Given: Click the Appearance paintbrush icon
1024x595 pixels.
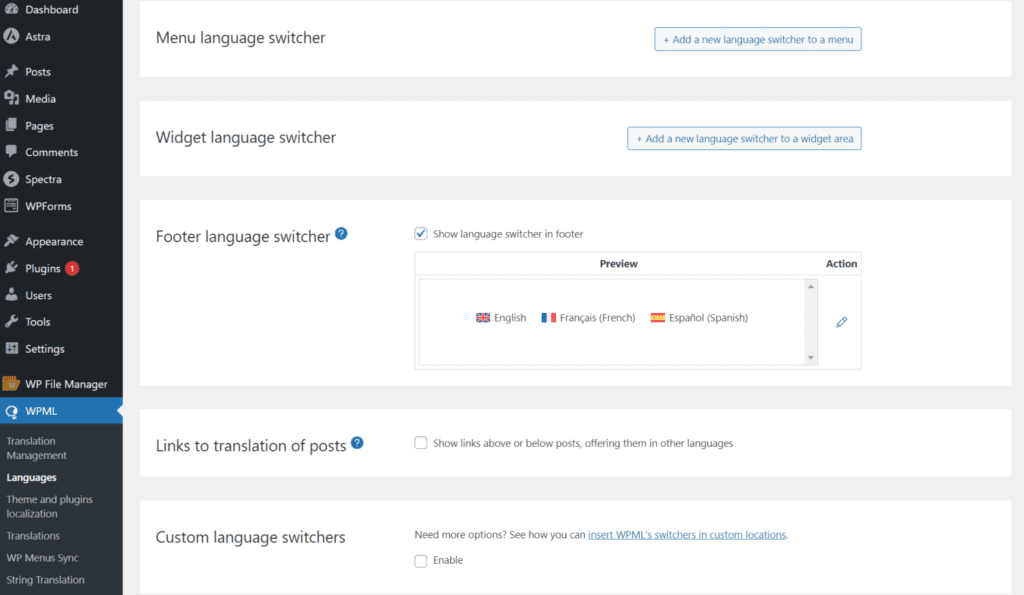Looking at the screenshot, I should click(x=11, y=241).
